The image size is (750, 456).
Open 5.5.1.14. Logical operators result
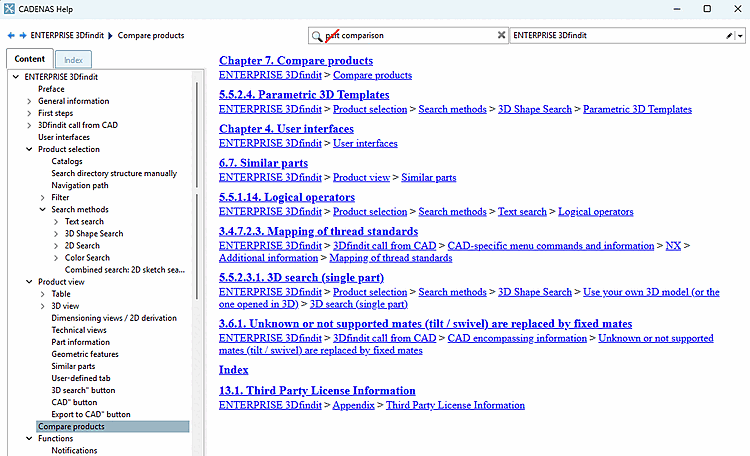tap(287, 197)
